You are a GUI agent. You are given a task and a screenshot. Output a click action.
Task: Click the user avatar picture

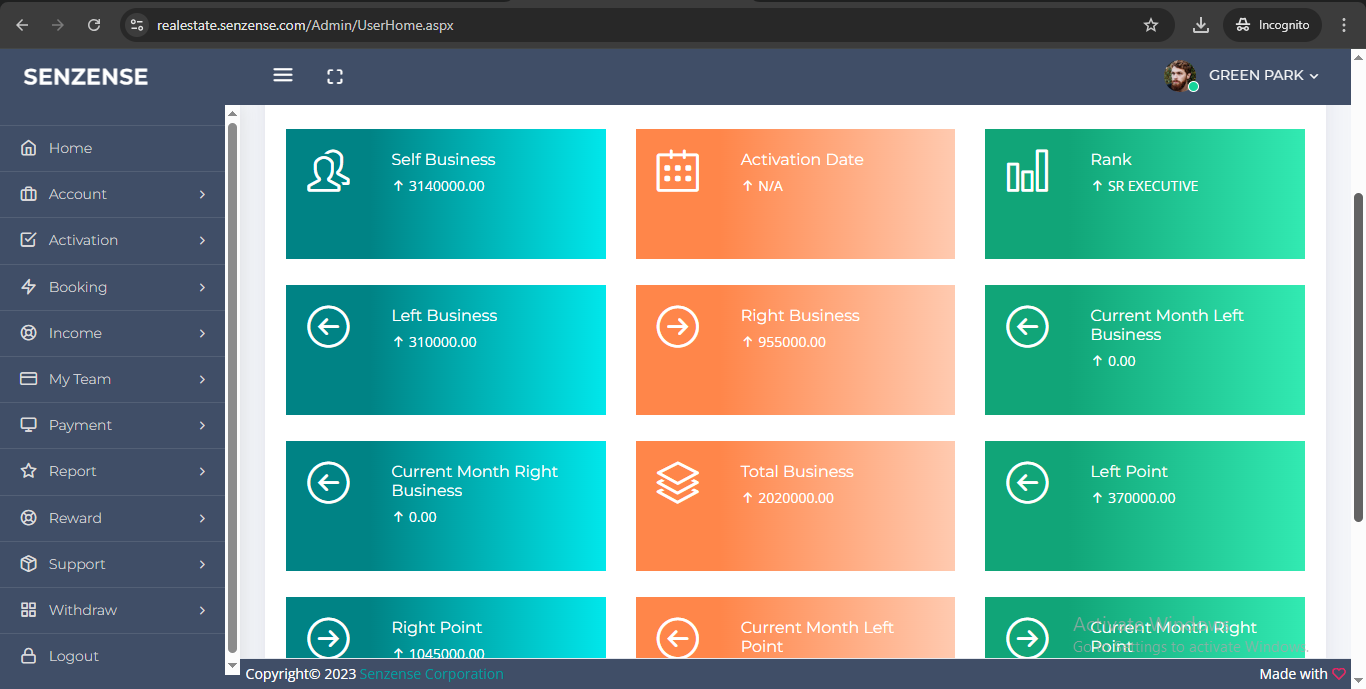pos(1180,76)
